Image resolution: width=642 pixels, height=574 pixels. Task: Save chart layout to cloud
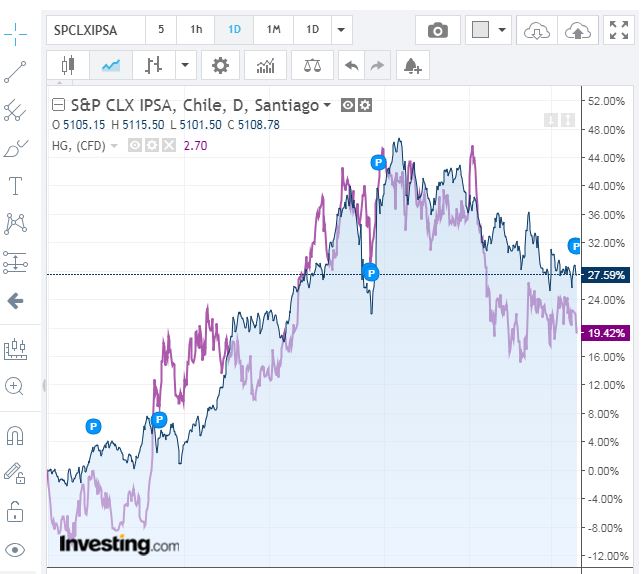pyautogui.click(x=578, y=30)
